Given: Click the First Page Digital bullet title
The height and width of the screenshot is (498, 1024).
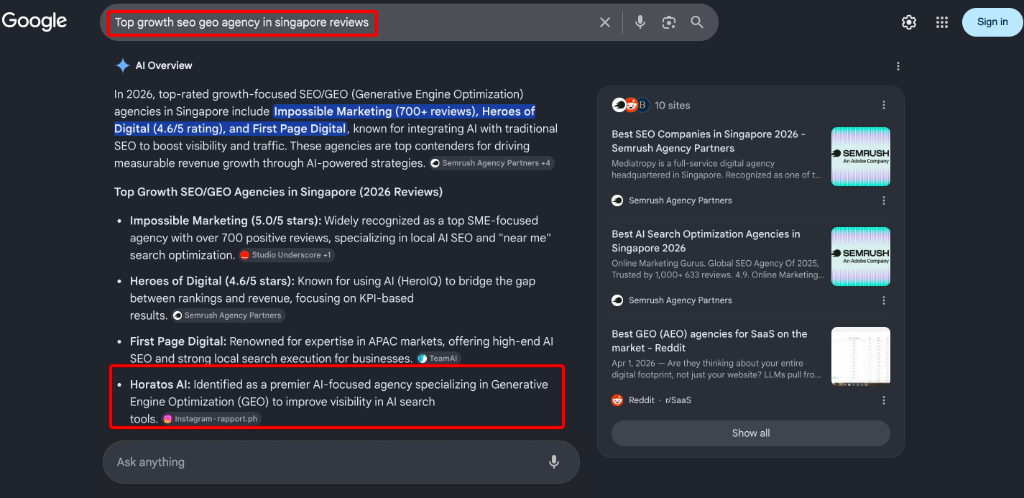Looking at the screenshot, I should 178,341.
